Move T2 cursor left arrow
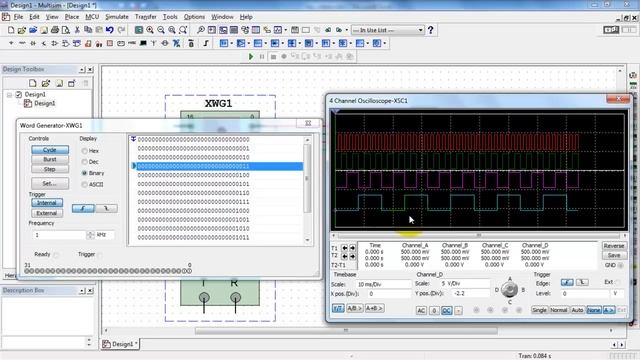The height and width of the screenshot is (360, 640). (344, 256)
